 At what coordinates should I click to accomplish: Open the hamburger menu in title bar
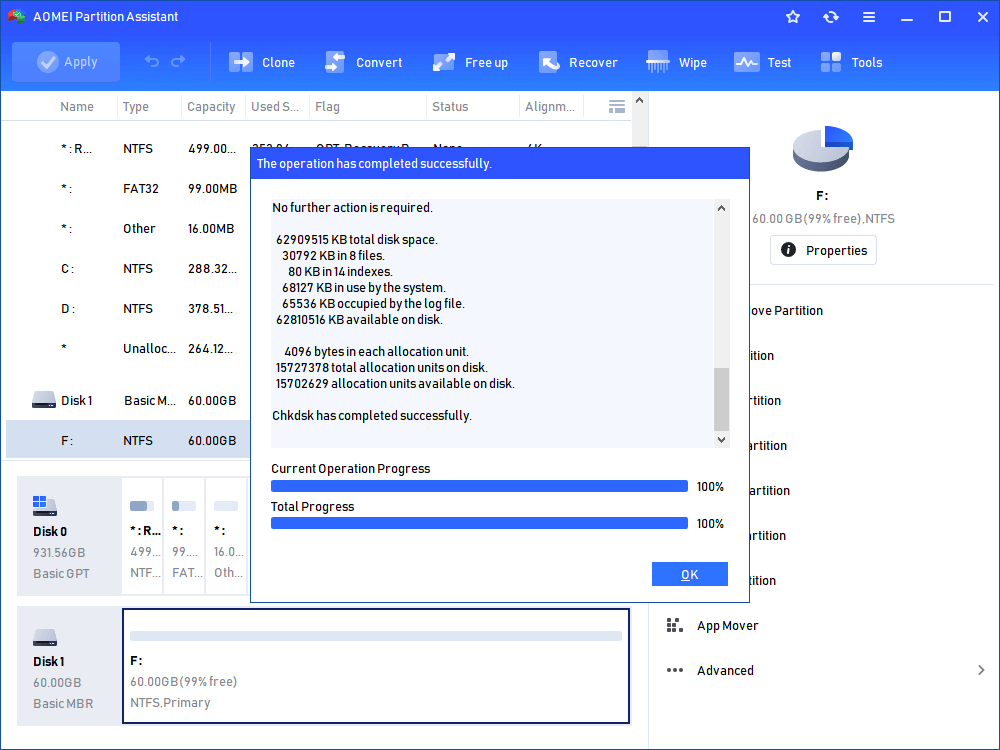[x=869, y=17]
